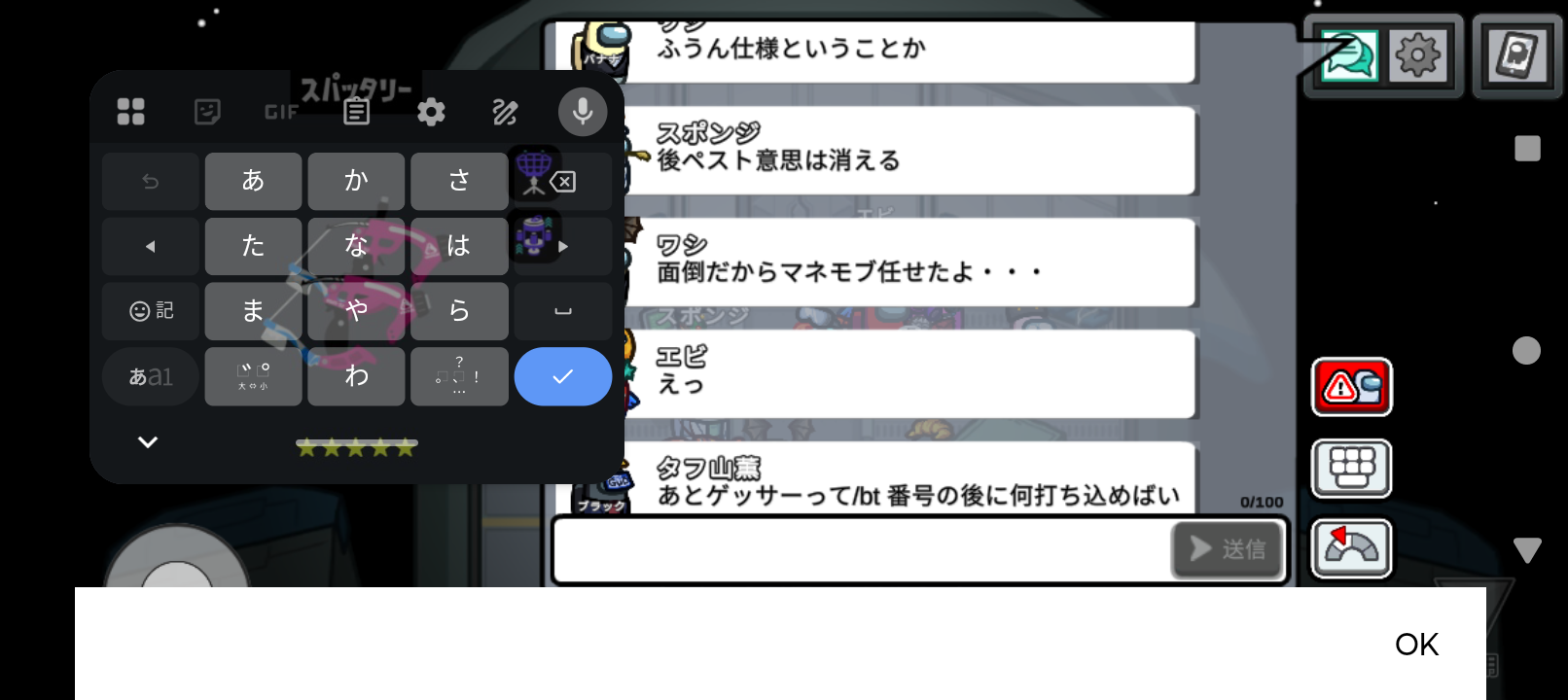
Task: Collapse keyboard with down chevron
Action: coord(148,442)
